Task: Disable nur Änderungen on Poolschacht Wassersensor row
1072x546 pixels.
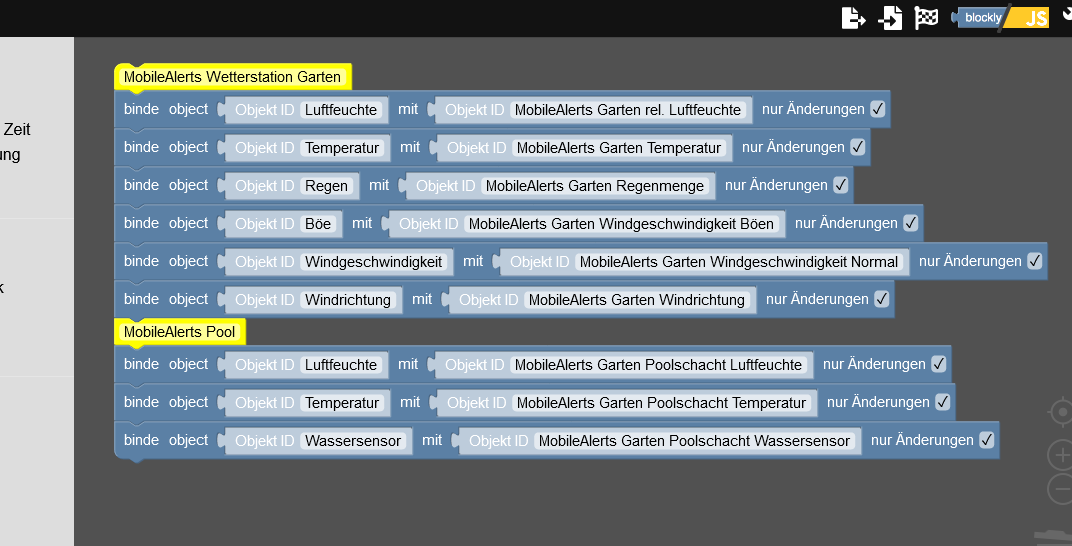Action: (x=987, y=440)
